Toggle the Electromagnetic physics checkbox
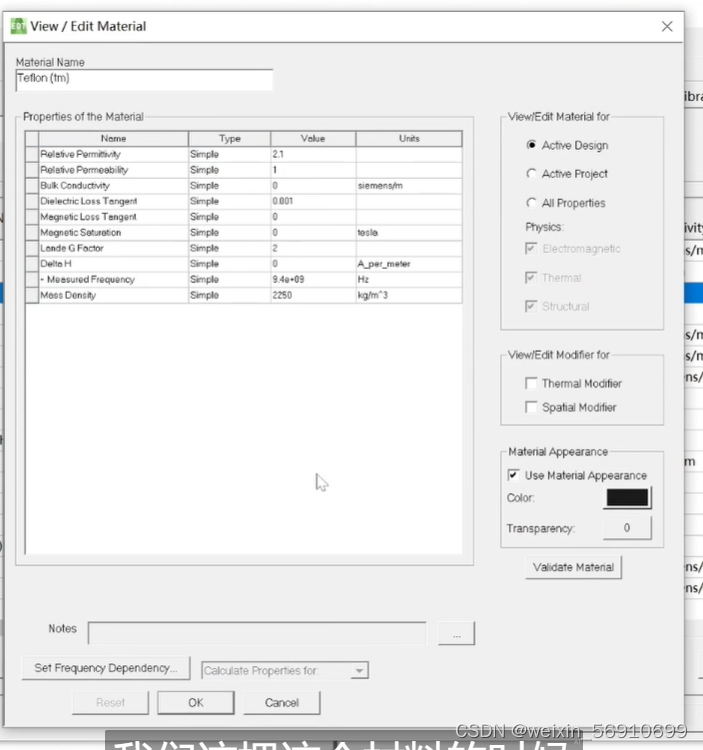Viewport: 703px width, 750px height. 531,249
